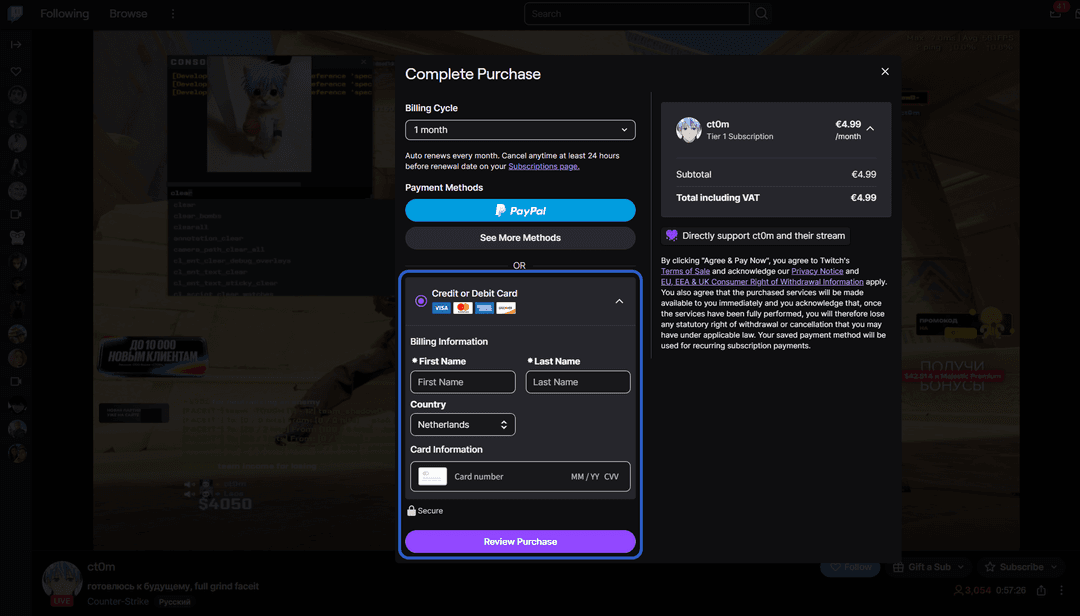Viewport: 1080px width, 616px height.
Task: Close the Complete Purchase dialog
Action: pos(885,72)
